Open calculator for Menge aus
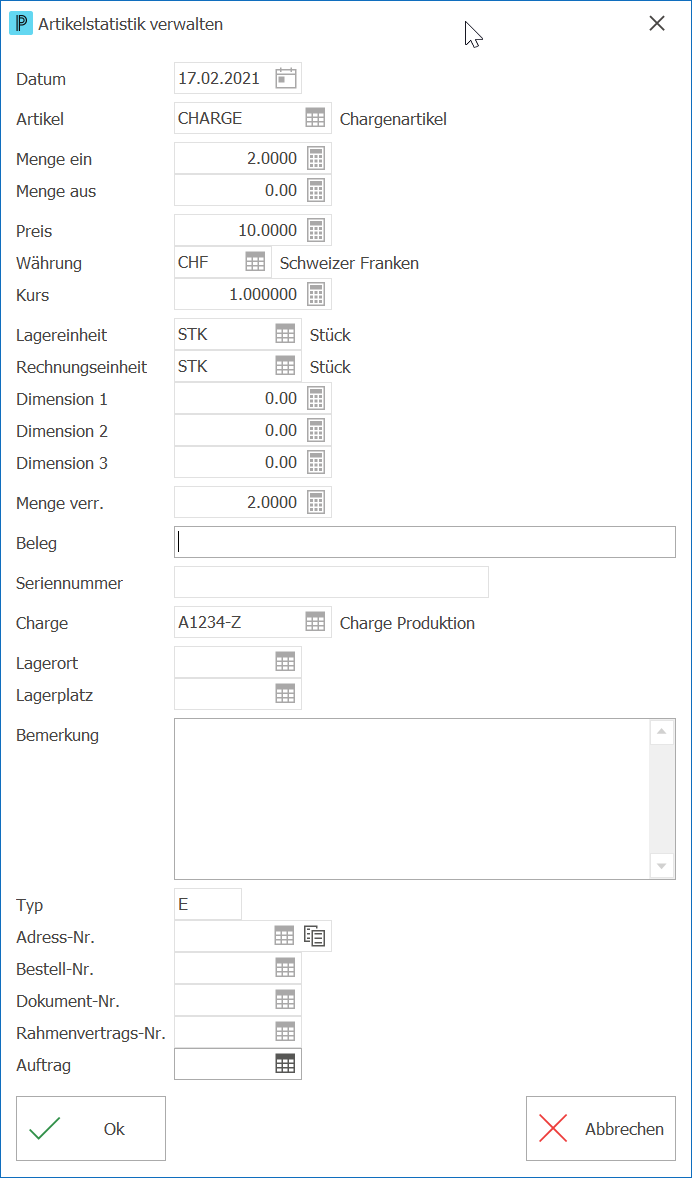Screen dimensions: 692x1178 coord(316,190)
